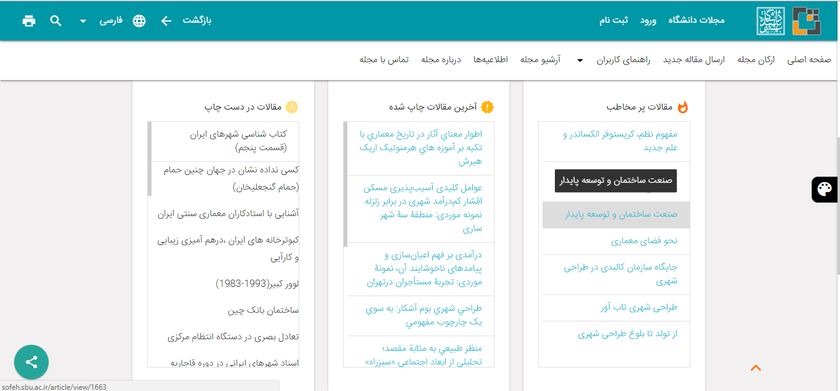Click the clock icon beside مقالات در دست چاپ

(x=291, y=107)
